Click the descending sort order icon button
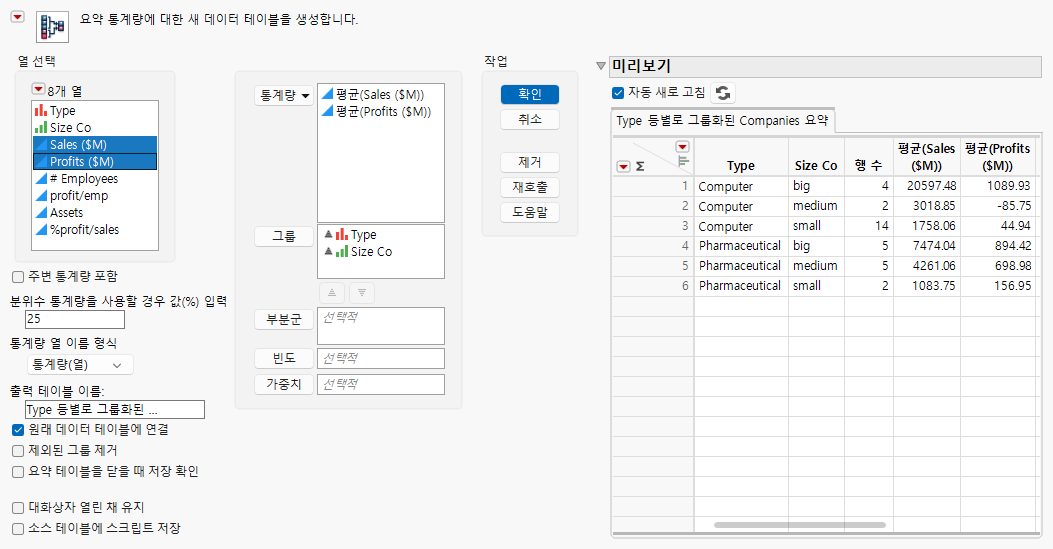1053x549 pixels. tap(362, 293)
